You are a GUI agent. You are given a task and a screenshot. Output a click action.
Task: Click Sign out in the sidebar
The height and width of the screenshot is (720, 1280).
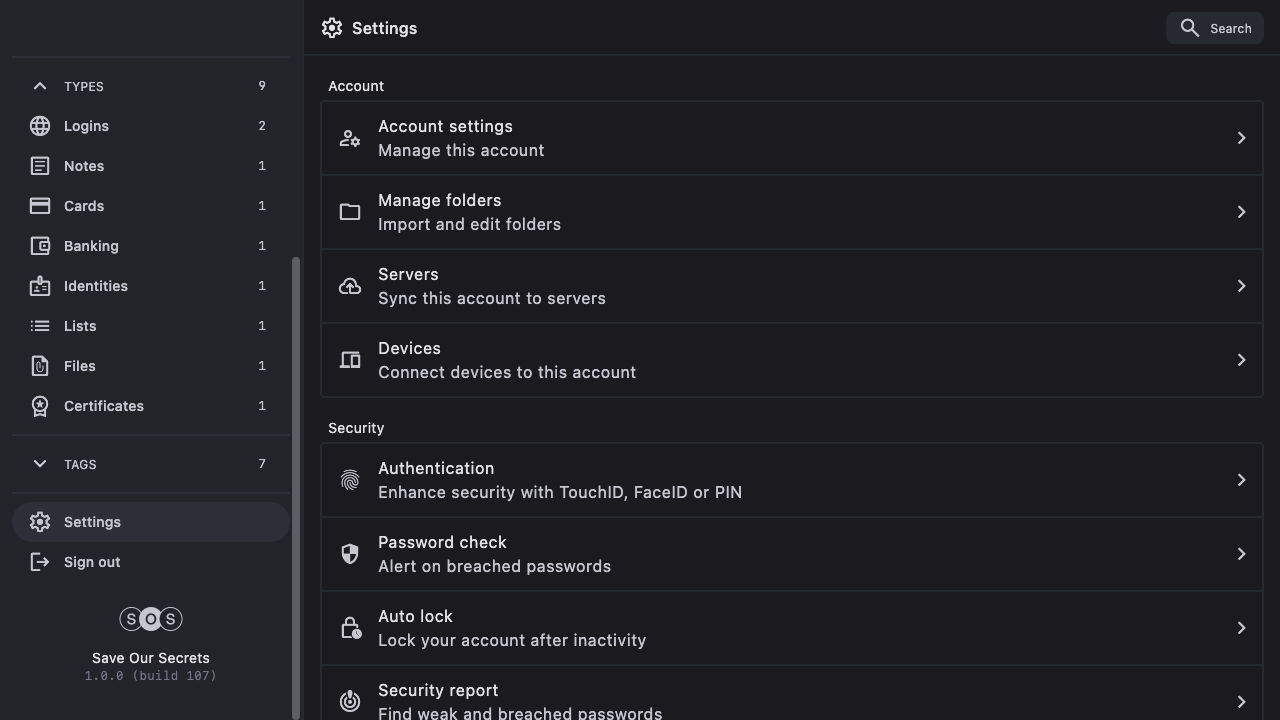[92, 562]
